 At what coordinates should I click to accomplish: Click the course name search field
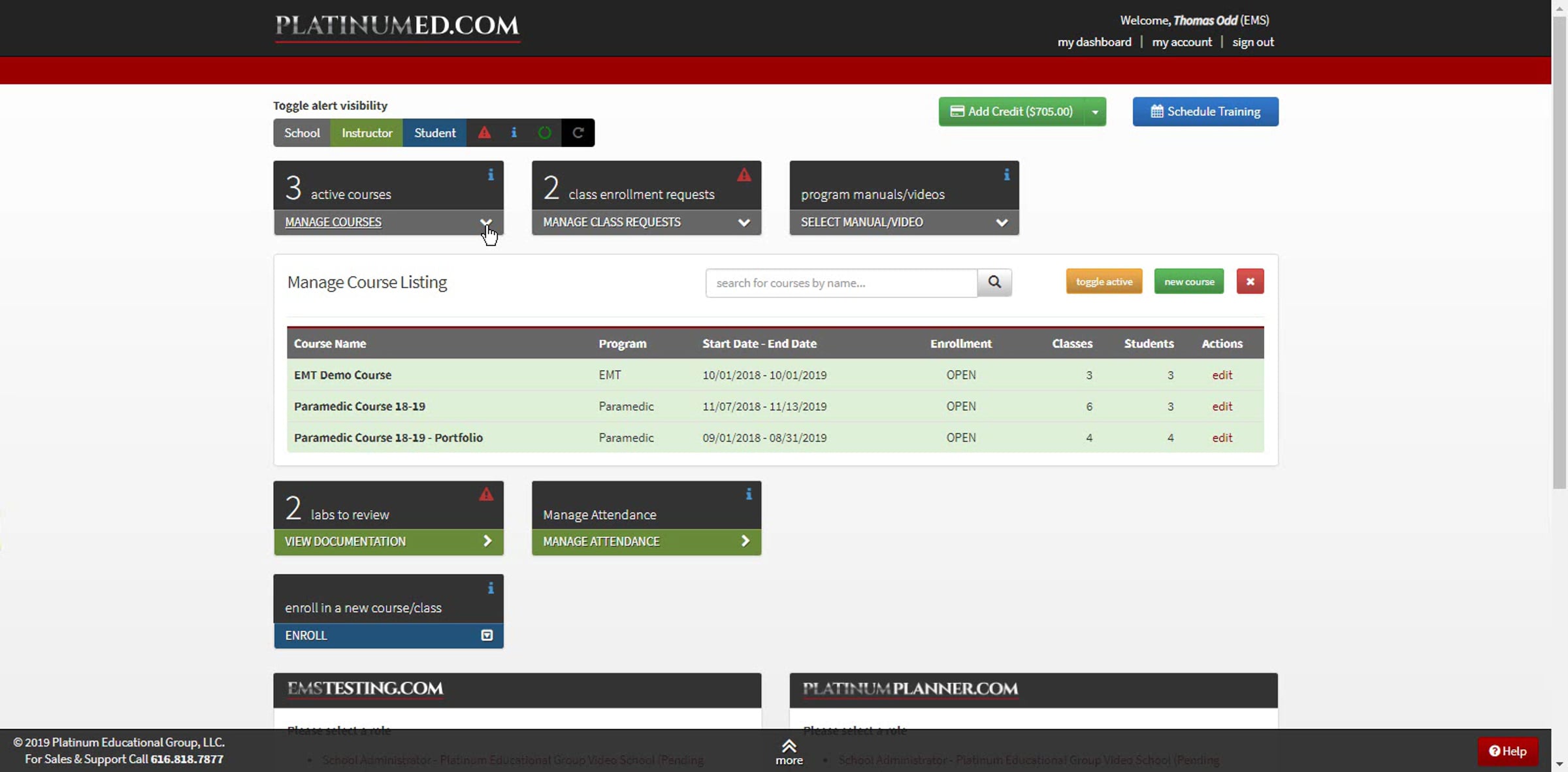point(841,283)
